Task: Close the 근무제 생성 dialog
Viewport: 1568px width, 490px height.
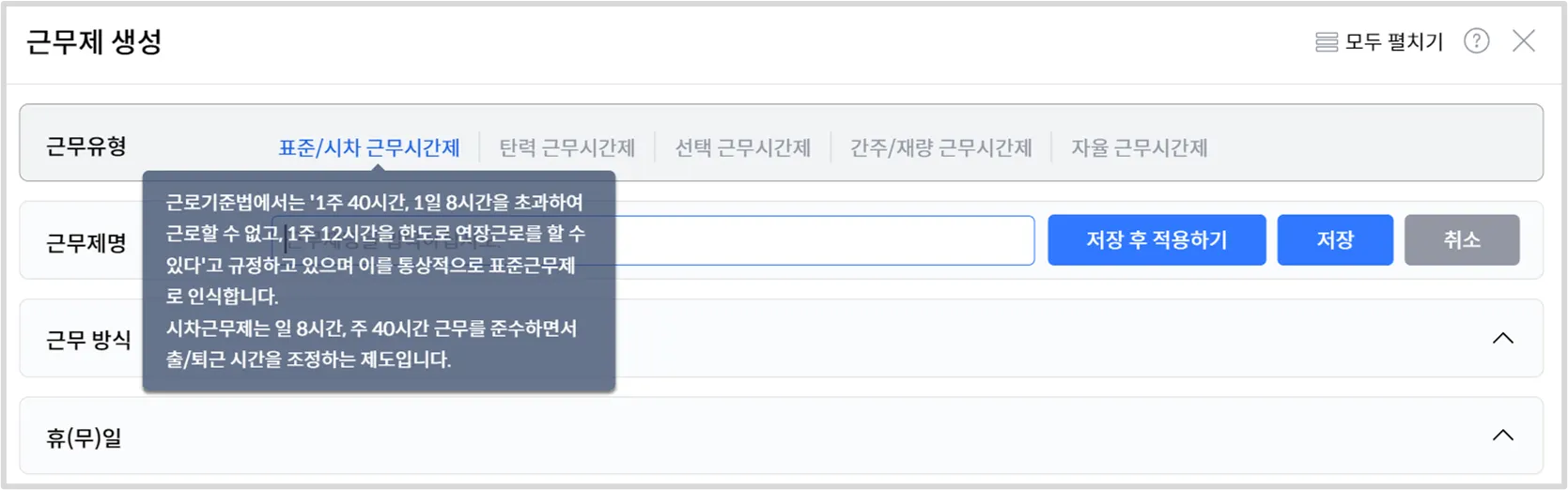Action: [1523, 41]
